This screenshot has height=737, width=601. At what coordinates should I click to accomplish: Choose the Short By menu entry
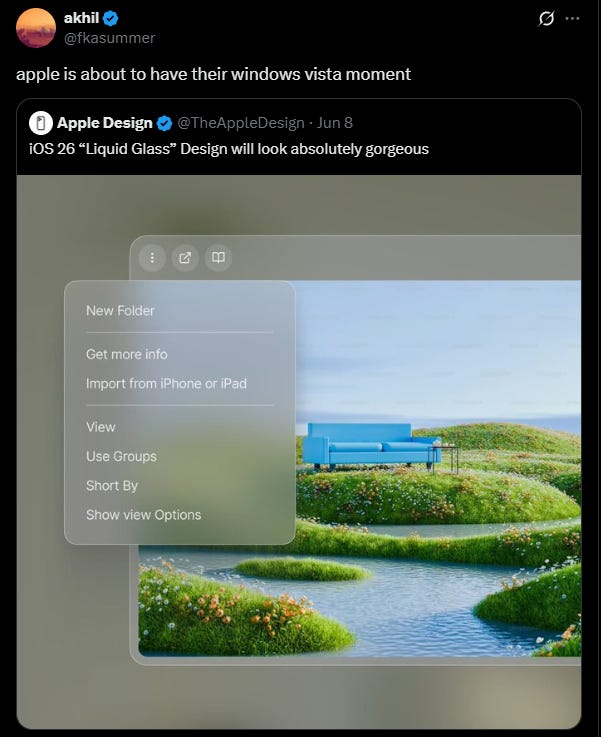point(112,486)
